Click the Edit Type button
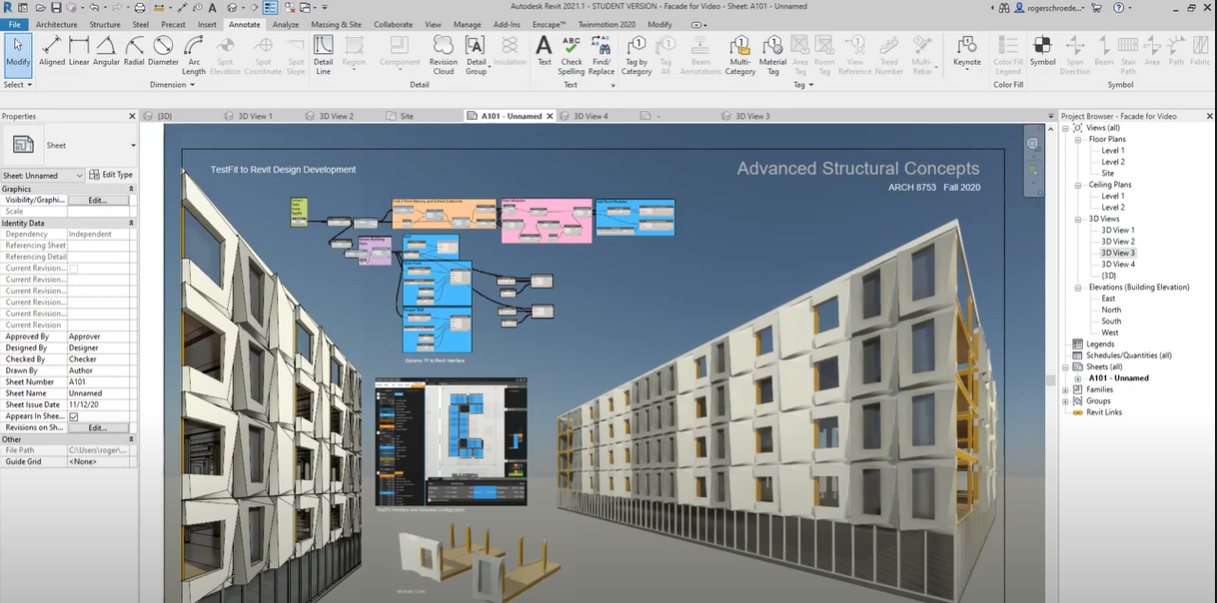Screen dimensions: 1217x603 (111, 175)
